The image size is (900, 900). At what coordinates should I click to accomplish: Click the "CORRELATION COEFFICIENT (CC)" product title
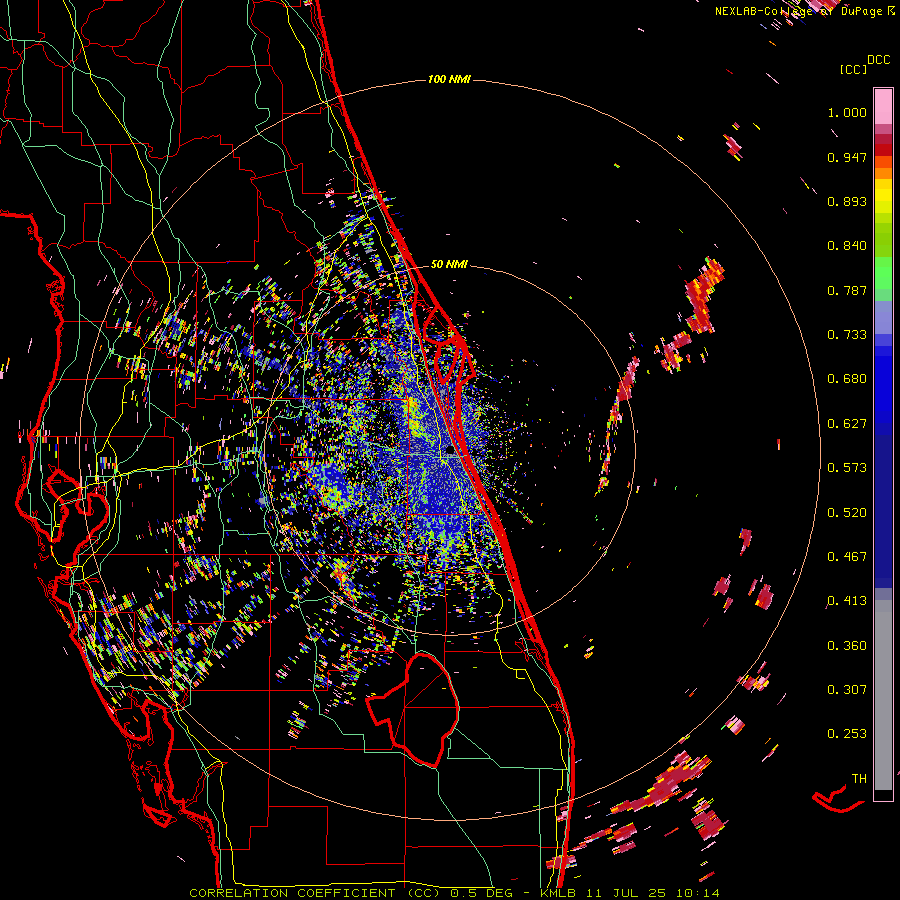tap(314, 893)
